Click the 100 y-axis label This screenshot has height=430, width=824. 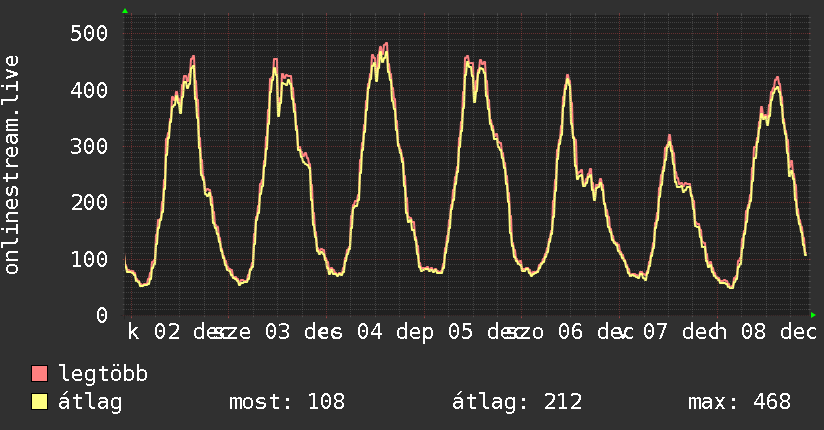[89, 259]
